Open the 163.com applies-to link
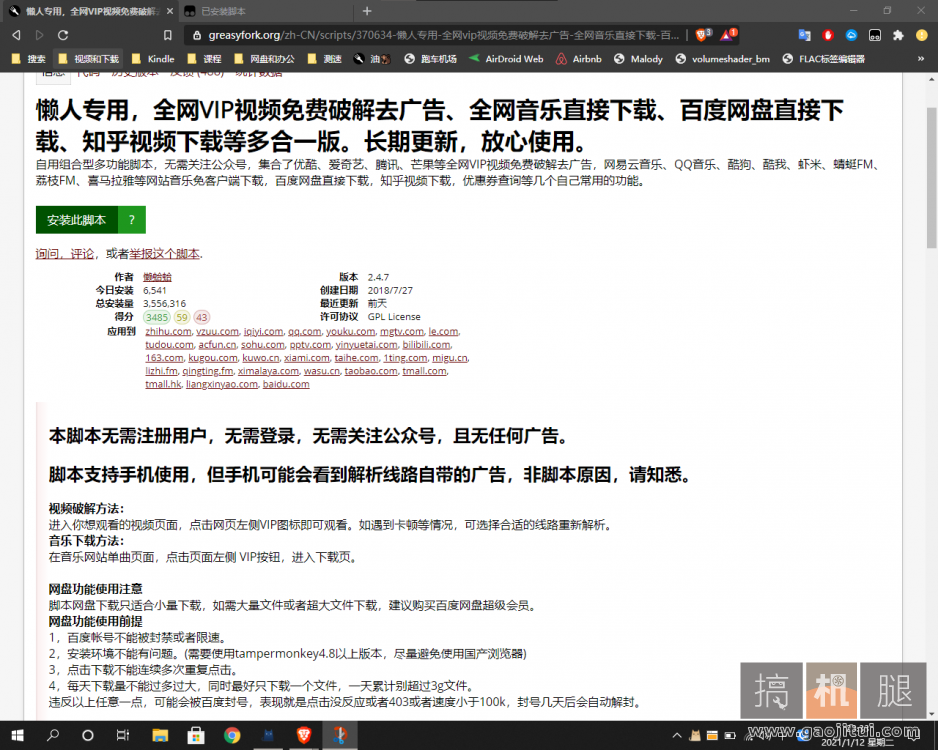The height and width of the screenshot is (750, 938). pyautogui.click(x=165, y=358)
